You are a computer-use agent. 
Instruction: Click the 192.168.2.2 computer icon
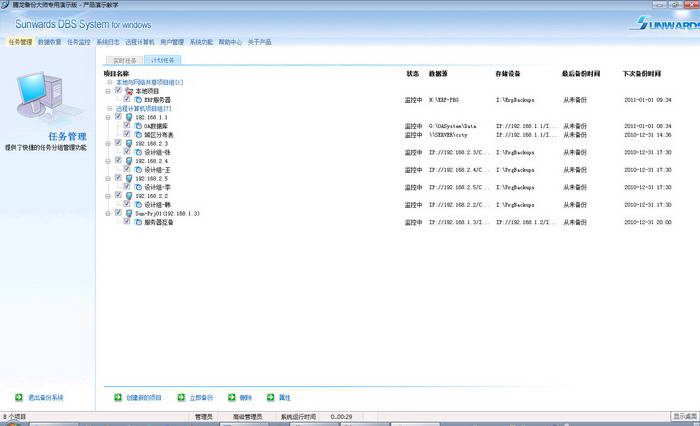tap(129, 196)
